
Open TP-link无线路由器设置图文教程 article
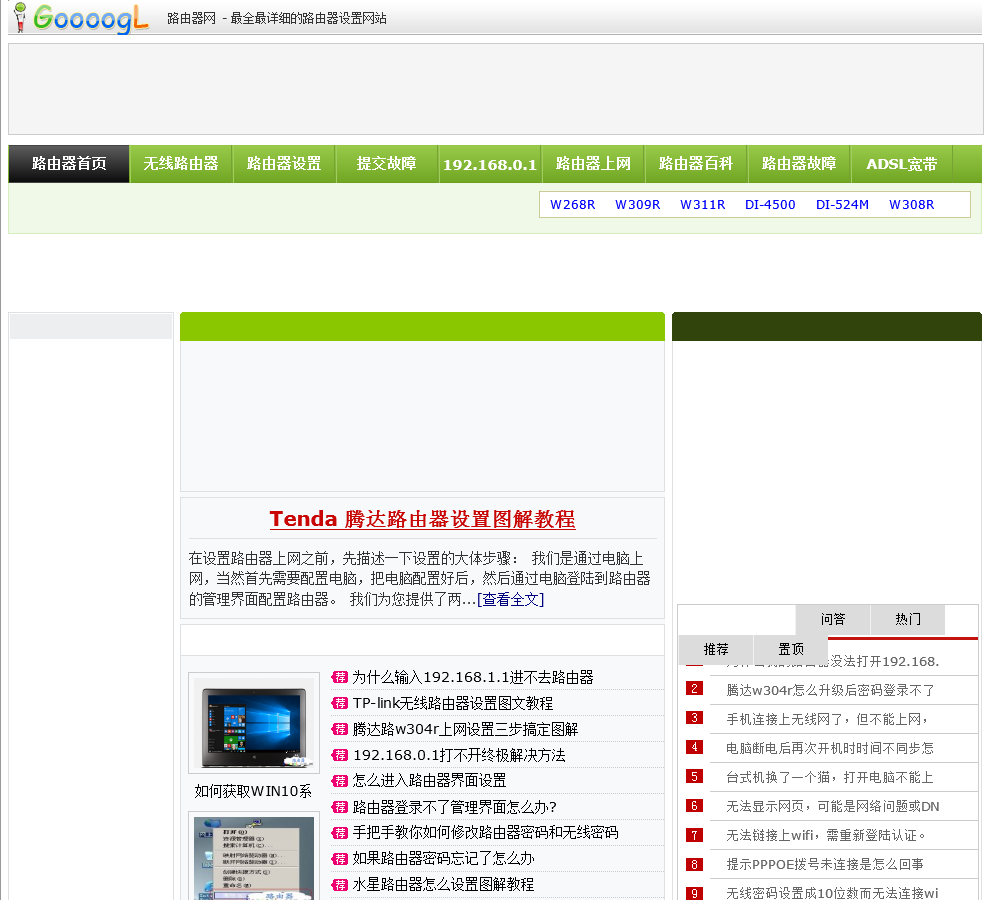click(x=453, y=704)
